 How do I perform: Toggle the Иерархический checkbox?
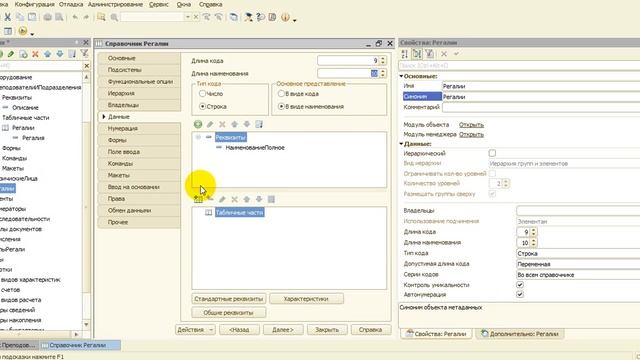click(x=492, y=153)
